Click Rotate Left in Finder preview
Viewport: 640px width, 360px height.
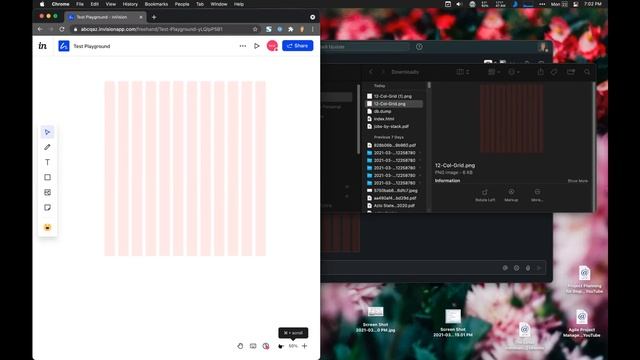485,195
